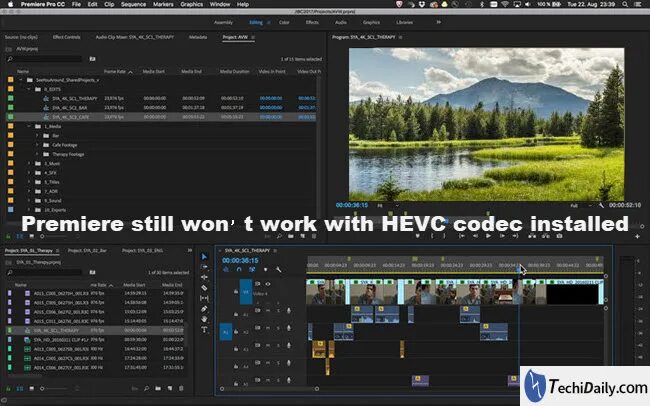Screen dimensions: 650x406
Task: Sort by Media Duration column header
Action: [x=234, y=71]
